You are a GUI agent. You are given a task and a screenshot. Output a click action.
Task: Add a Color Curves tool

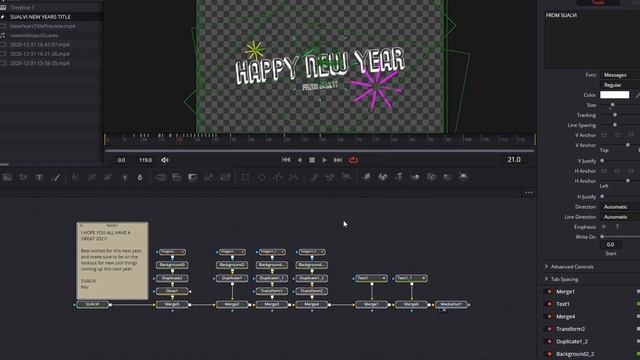pos(92,177)
